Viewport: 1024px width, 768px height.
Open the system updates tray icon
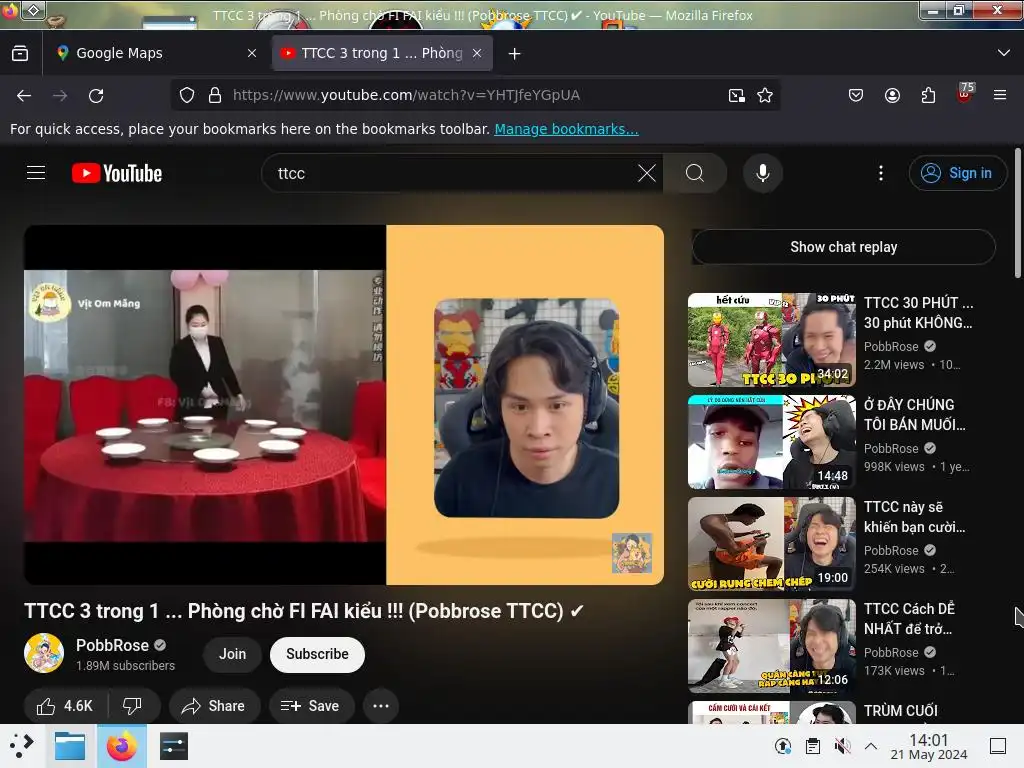tap(783, 746)
